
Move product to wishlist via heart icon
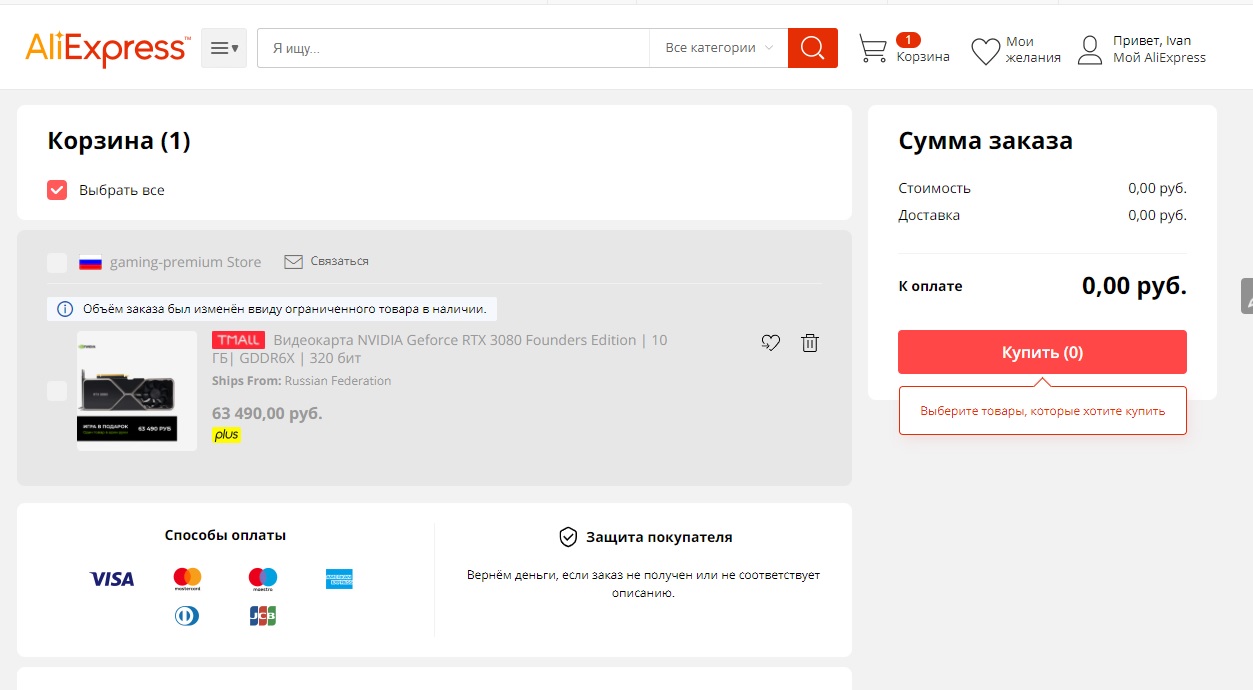(770, 343)
